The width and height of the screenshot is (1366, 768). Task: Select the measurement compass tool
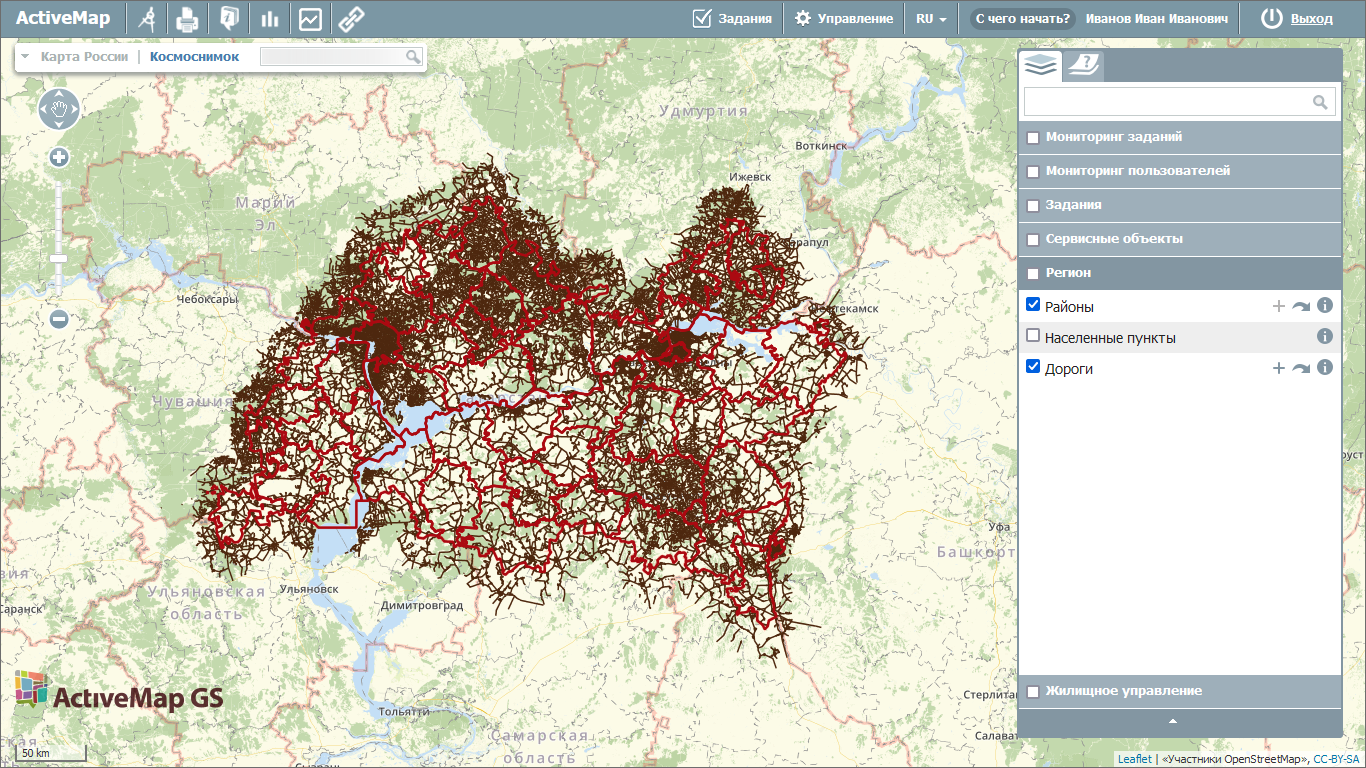click(x=147, y=18)
